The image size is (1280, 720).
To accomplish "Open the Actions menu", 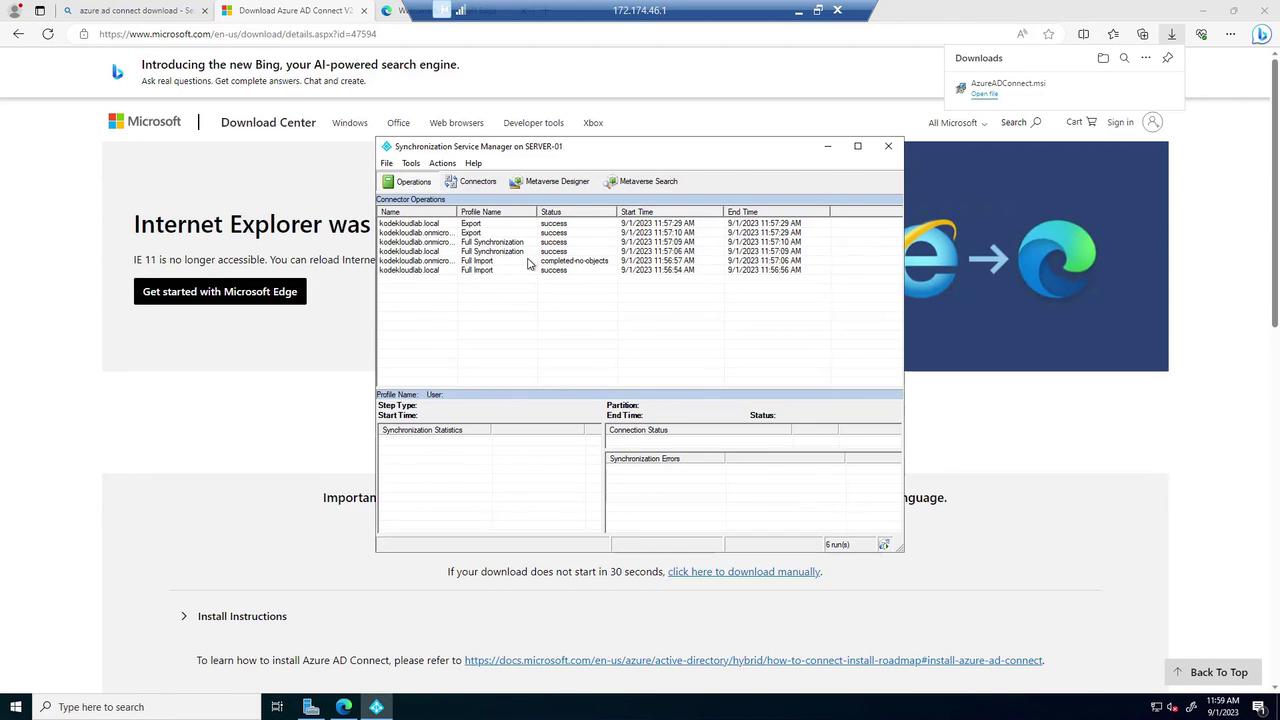I will tap(442, 163).
